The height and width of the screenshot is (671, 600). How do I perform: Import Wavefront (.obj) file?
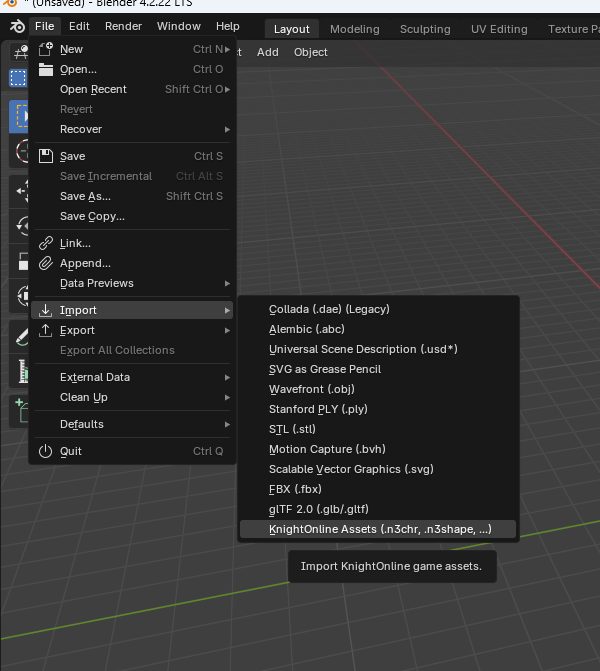coord(378,389)
